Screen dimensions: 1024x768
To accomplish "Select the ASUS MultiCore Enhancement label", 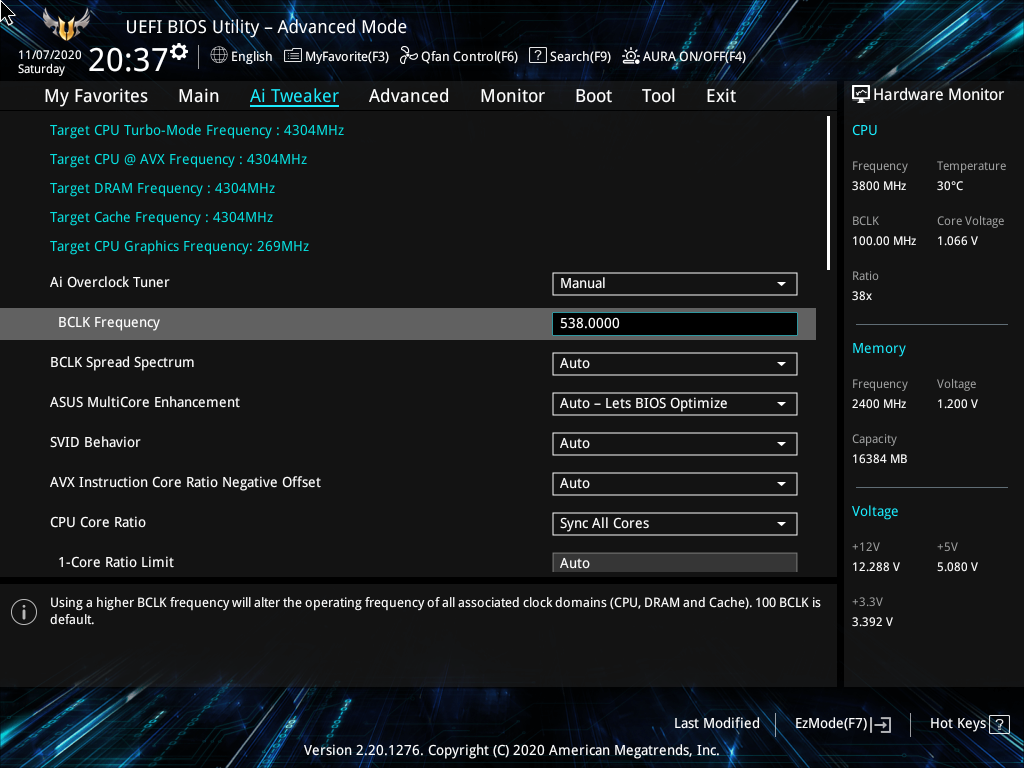I will (145, 402).
